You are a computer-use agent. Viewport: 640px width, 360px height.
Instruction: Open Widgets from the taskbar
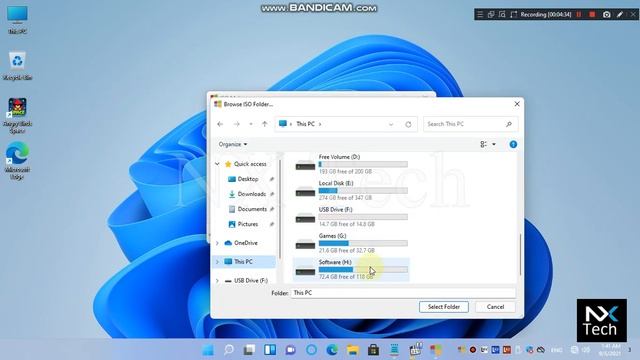pos(270,350)
